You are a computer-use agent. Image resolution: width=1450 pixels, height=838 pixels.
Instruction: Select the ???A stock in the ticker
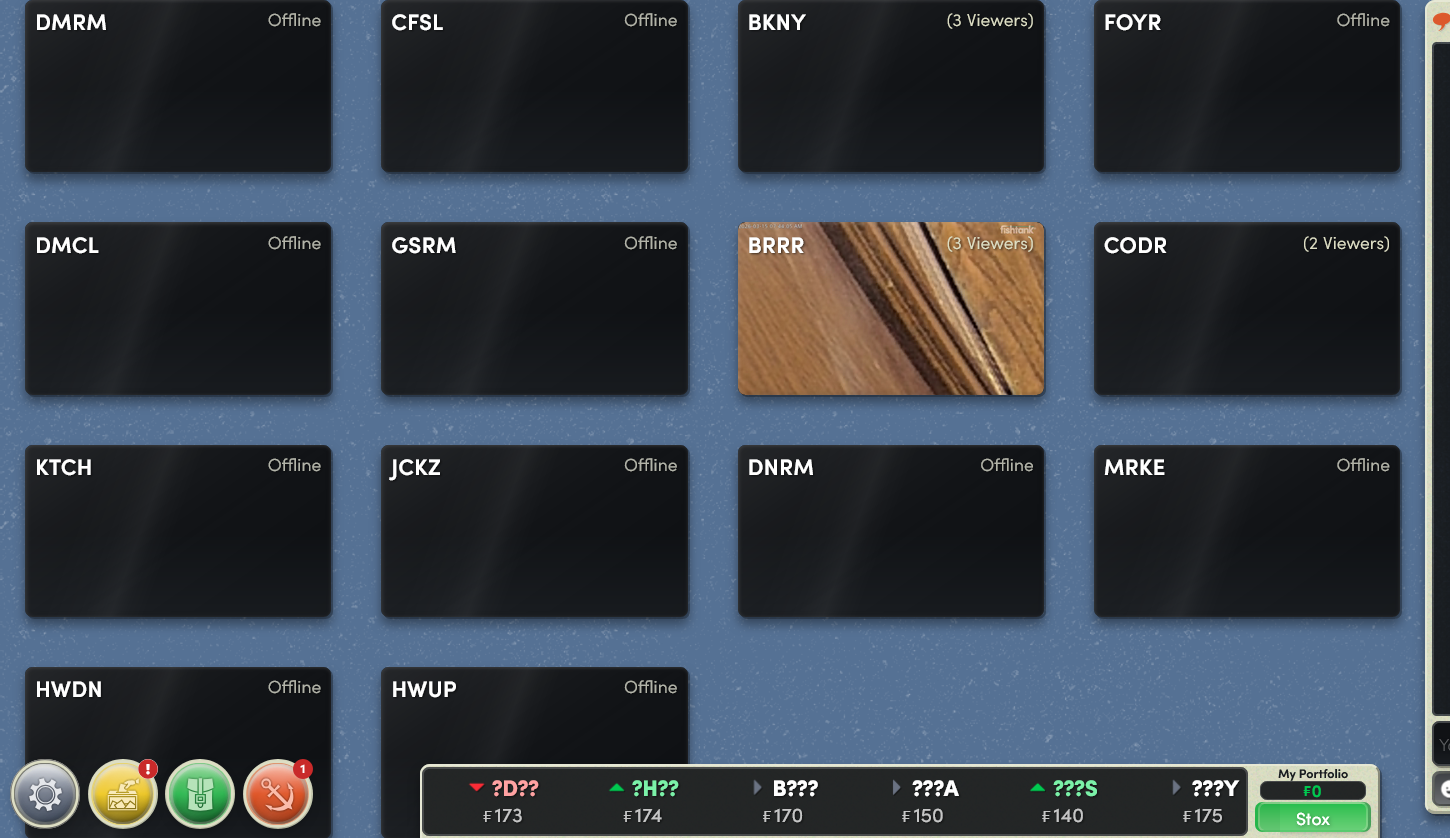[924, 801]
